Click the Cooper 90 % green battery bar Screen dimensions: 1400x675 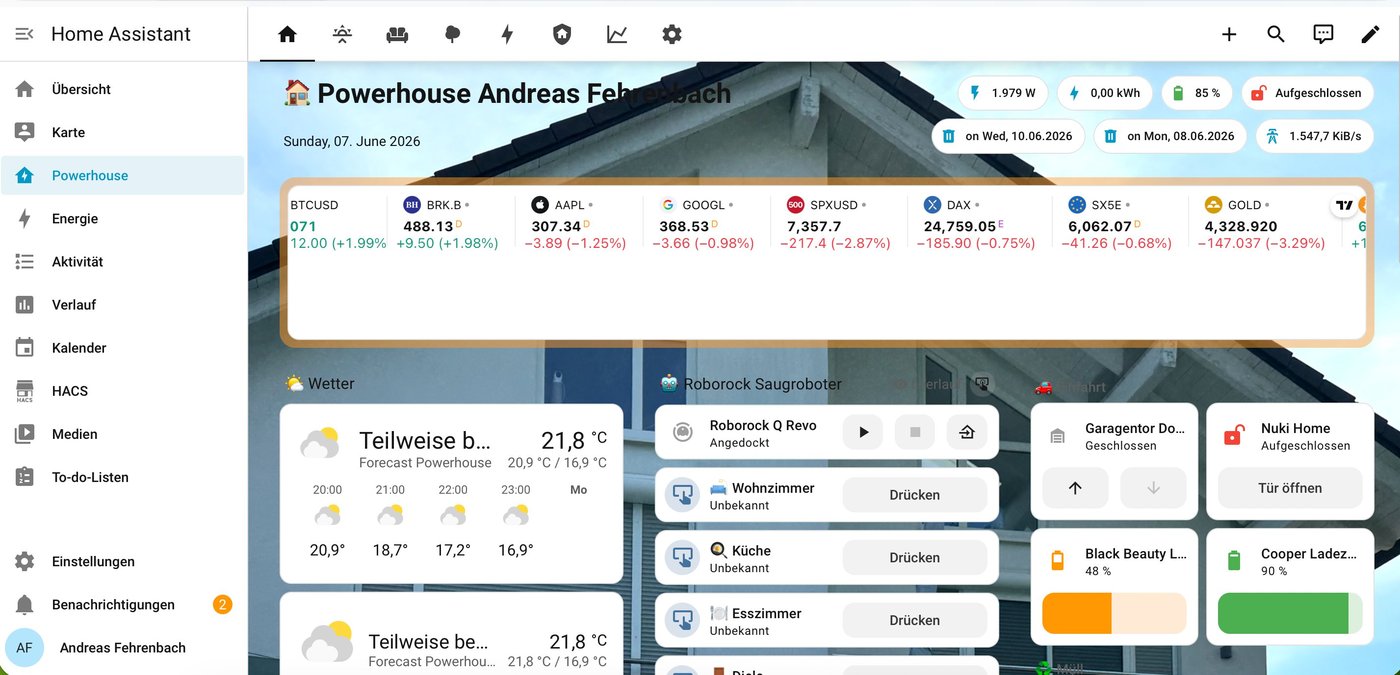pos(1290,613)
